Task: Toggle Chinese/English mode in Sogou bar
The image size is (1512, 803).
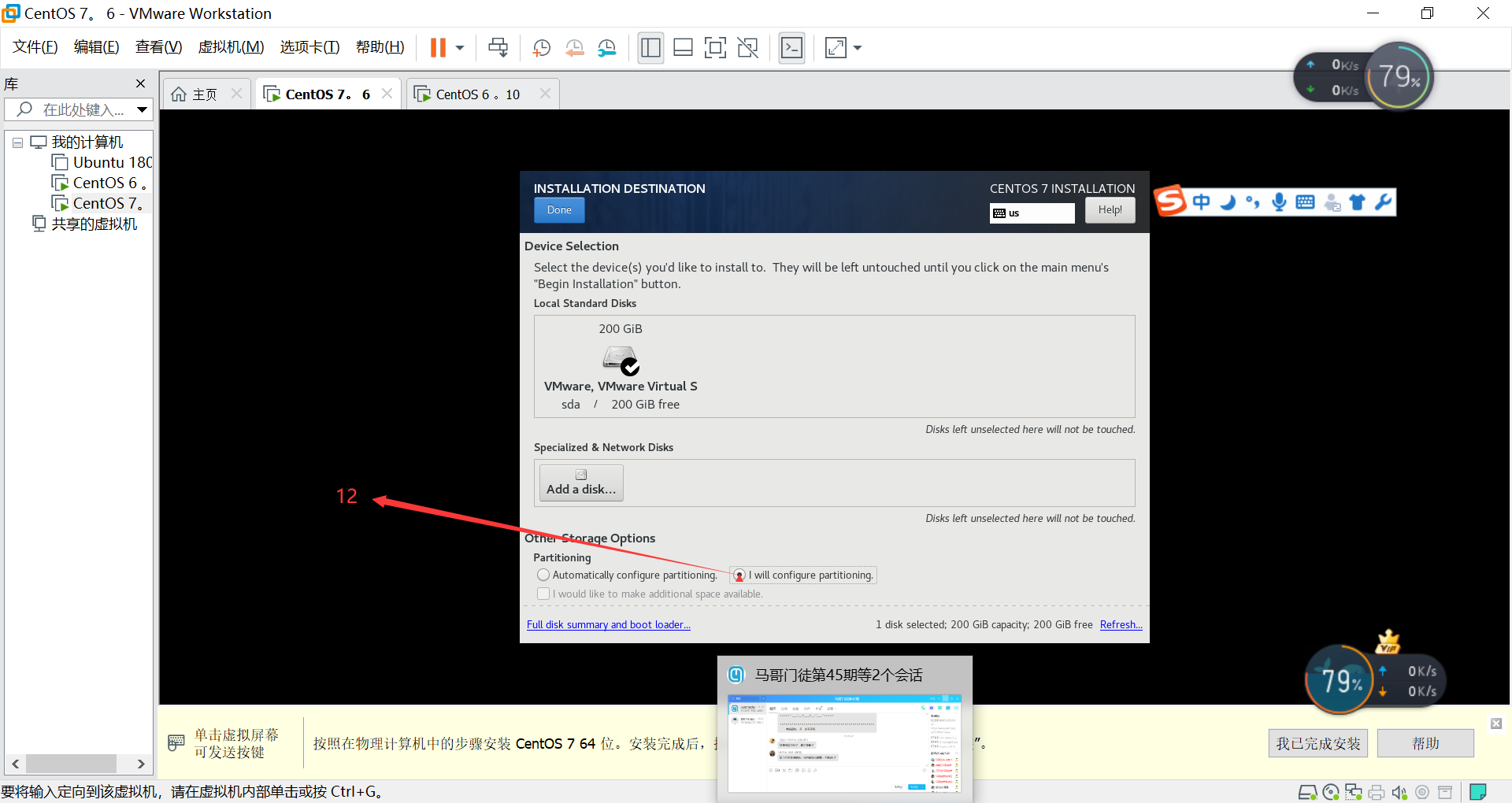Action: (x=1201, y=202)
